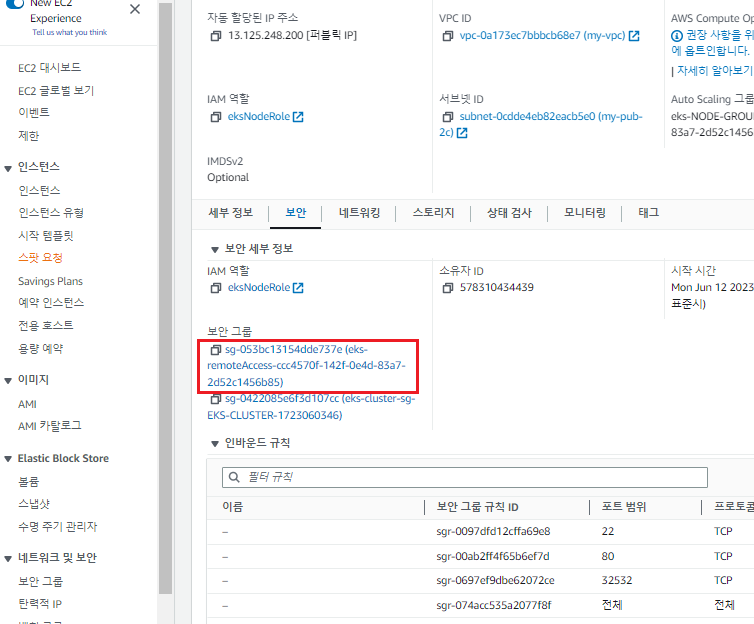Collapse the 보안 세부 정보 section
This screenshot has width=754, height=624.
(214, 250)
